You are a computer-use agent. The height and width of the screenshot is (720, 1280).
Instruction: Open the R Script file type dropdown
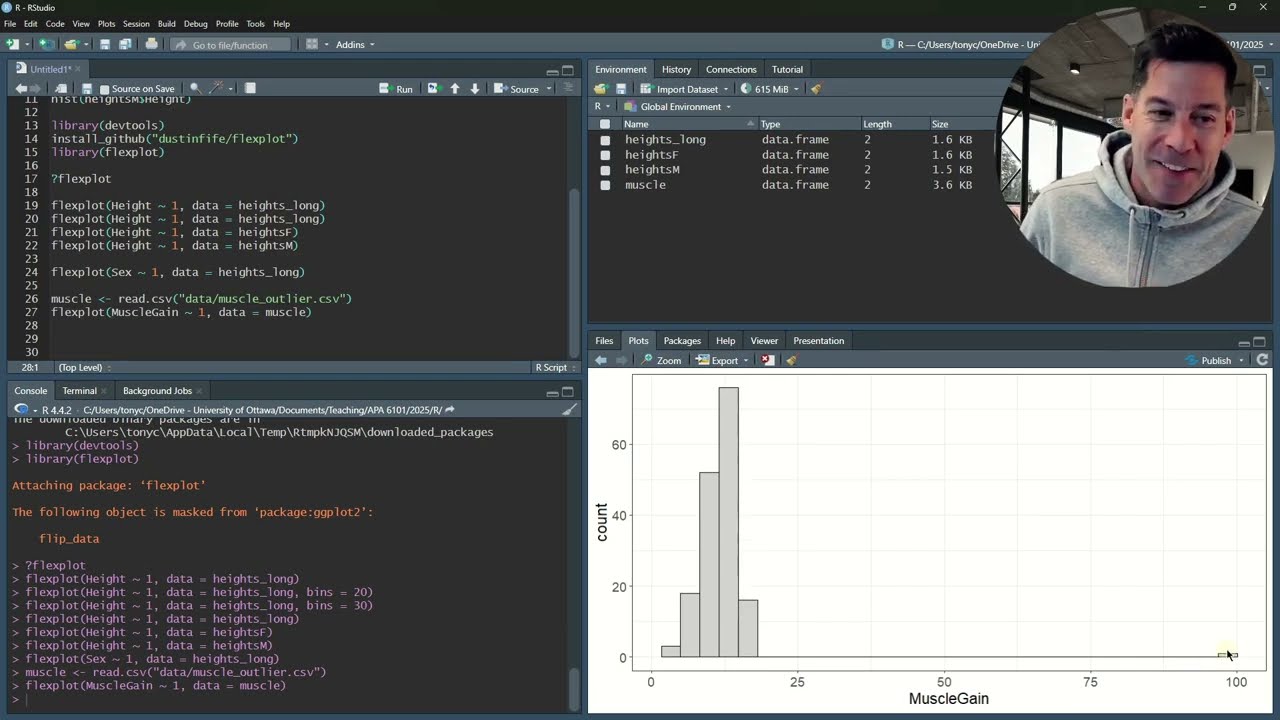(555, 367)
